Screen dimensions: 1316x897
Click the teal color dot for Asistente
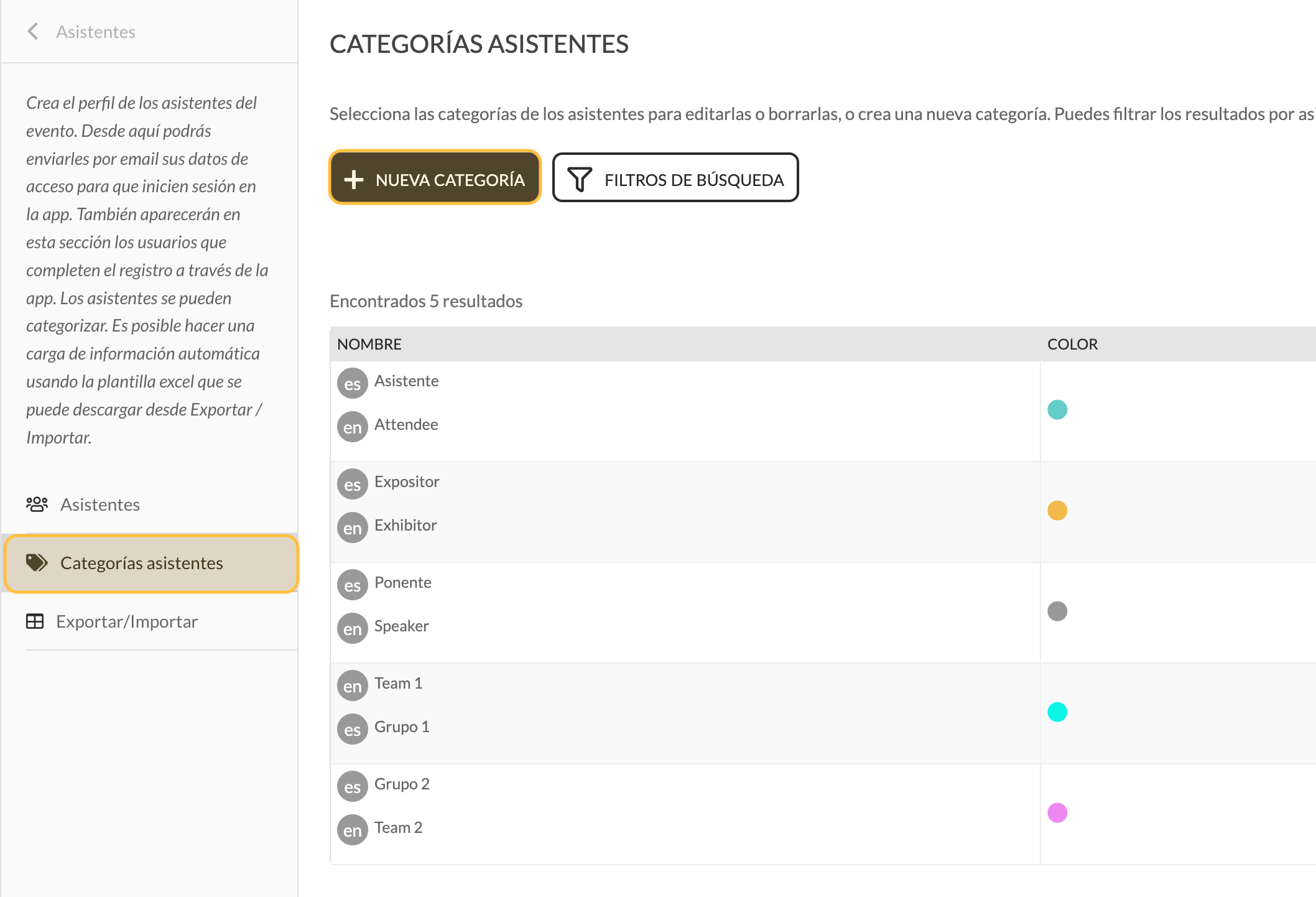coord(1057,409)
